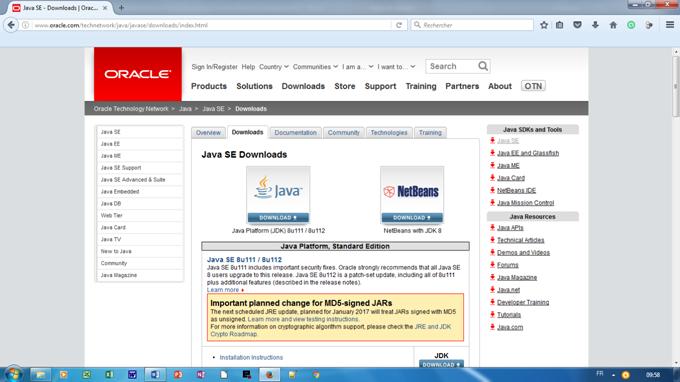Show hidden tray icons arrow

[613, 375]
